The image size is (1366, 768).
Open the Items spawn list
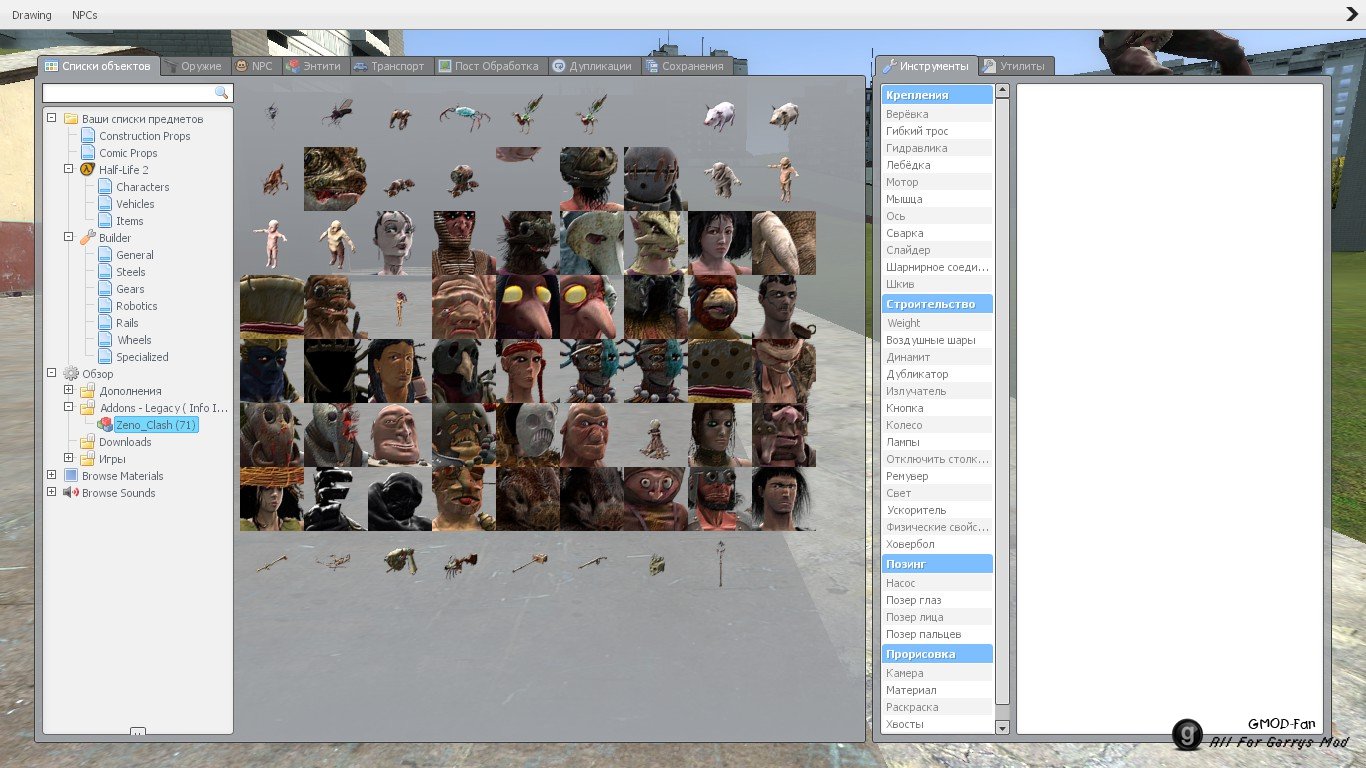[x=129, y=221]
